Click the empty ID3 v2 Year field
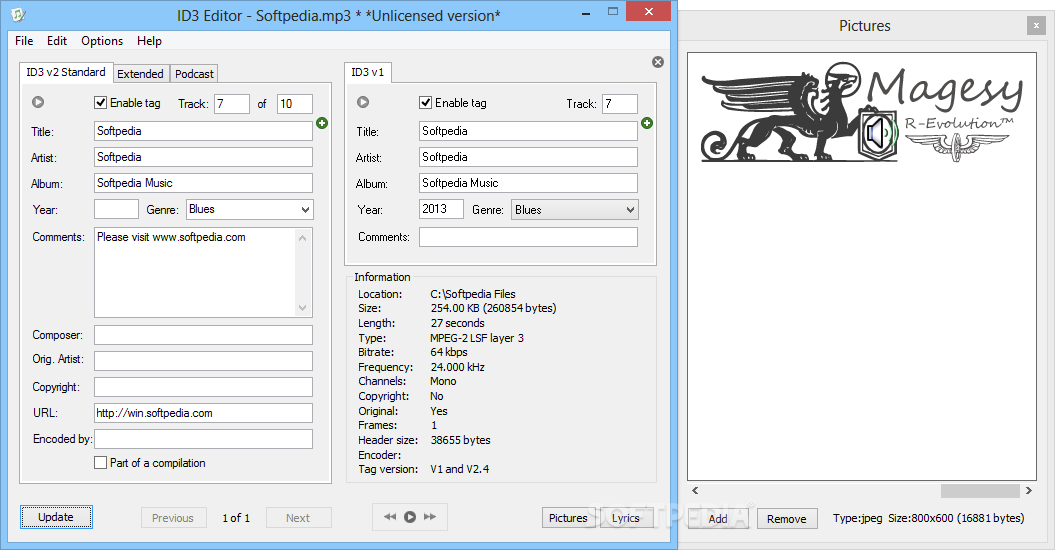 pyautogui.click(x=116, y=209)
